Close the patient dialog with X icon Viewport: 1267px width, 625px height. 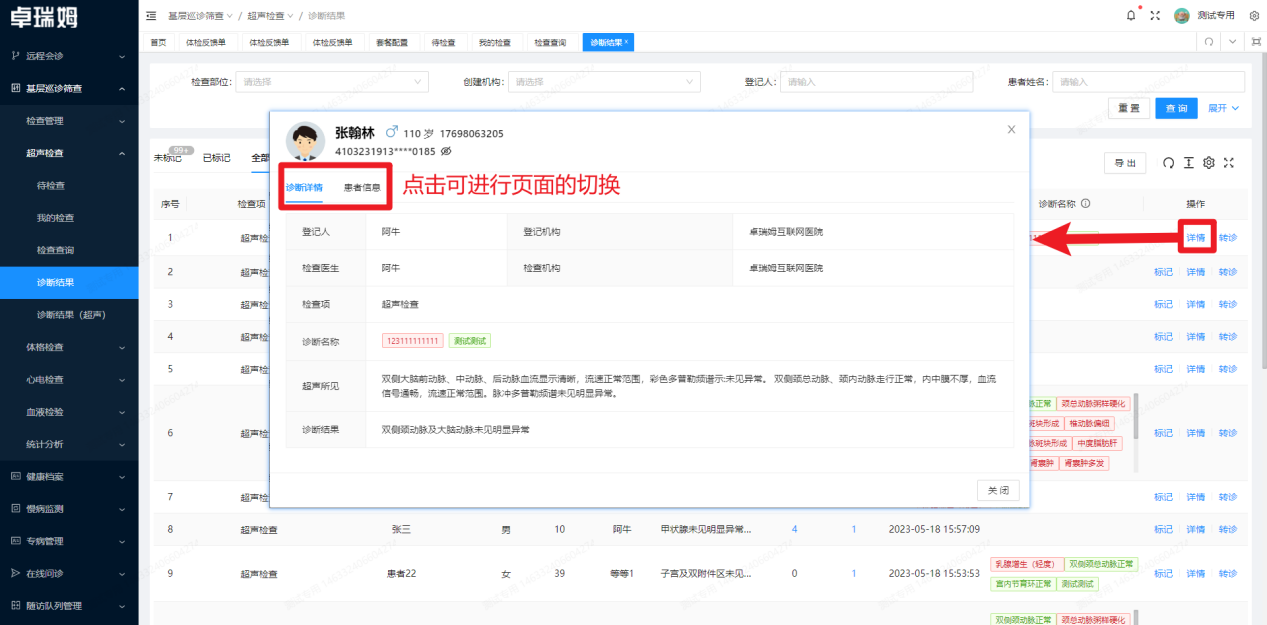point(1011,129)
